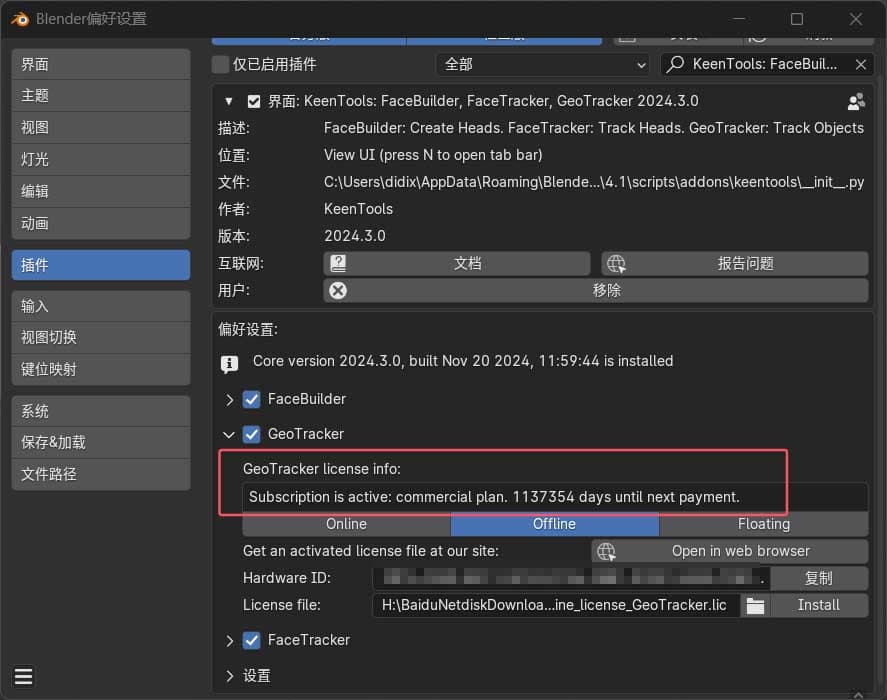Toggle 仅已启用插件 checkbox
Viewport: 887px width, 700px height.
click(220, 65)
